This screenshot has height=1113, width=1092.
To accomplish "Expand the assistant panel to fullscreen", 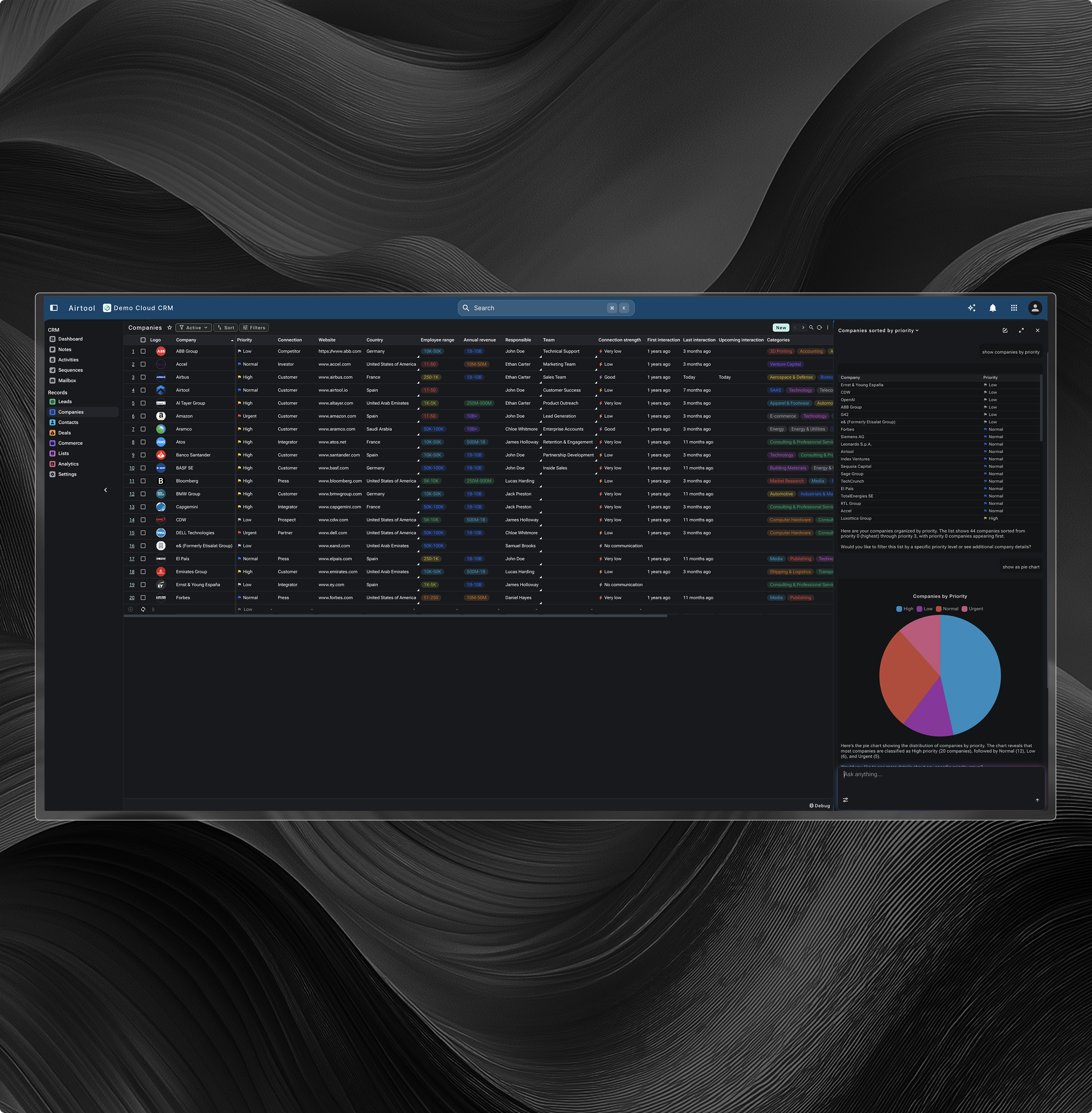I will point(1021,330).
